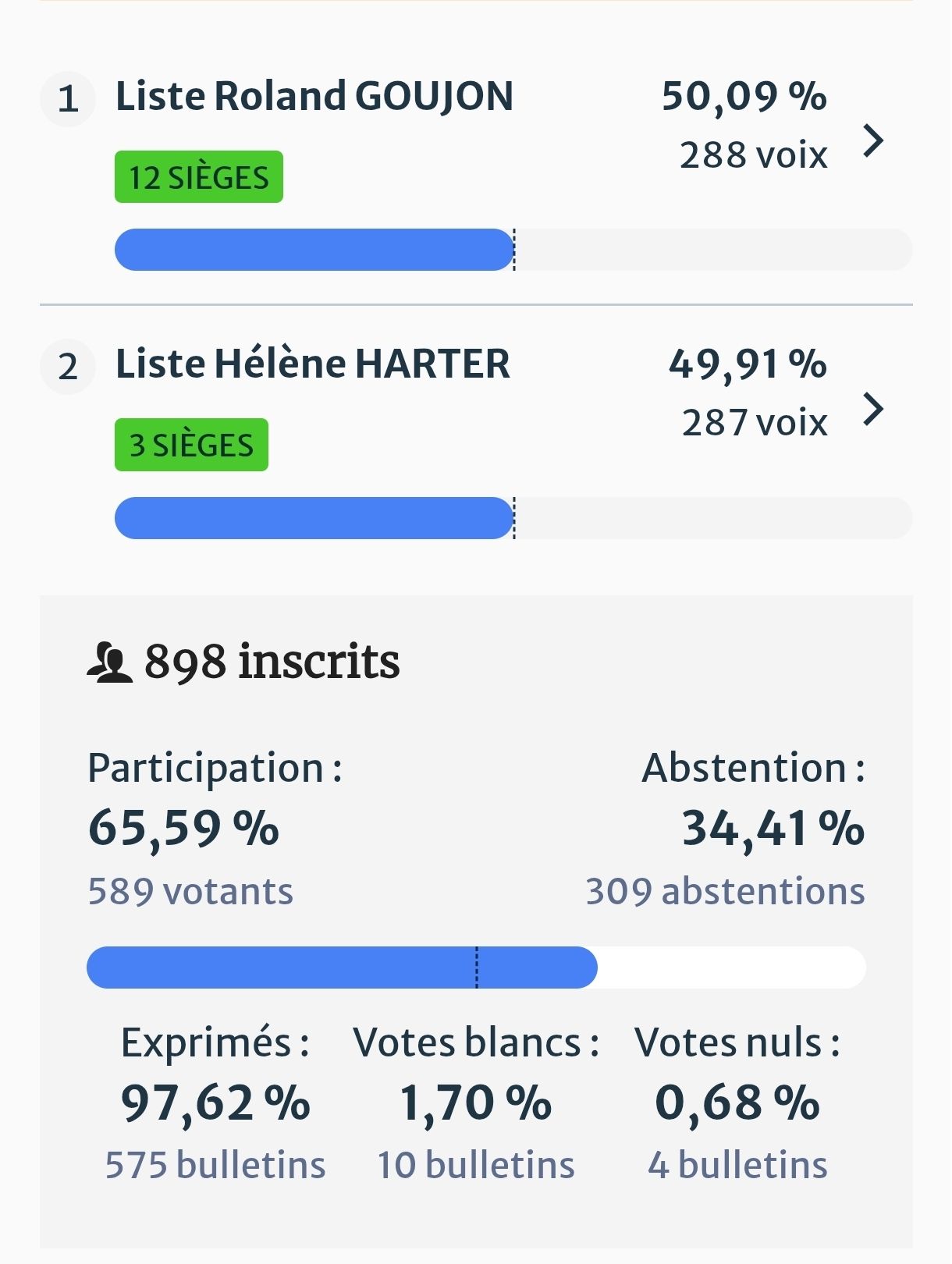The image size is (952, 1264).
Task: Click the 49,91 % result figure
Action: (x=748, y=364)
